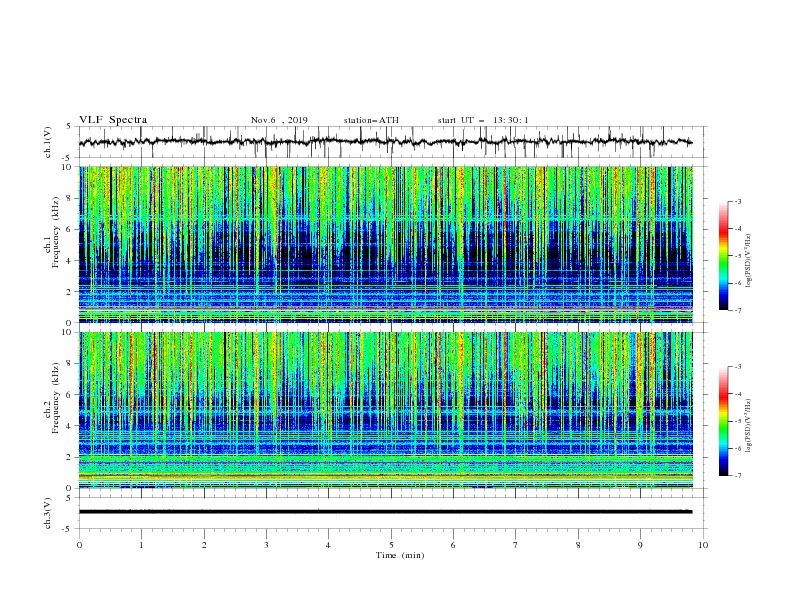Click the ch.1 colorbar "log(PSD)(V²/Hz)" label
This screenshot has width=792, height=612.
[x=749, y=261]
